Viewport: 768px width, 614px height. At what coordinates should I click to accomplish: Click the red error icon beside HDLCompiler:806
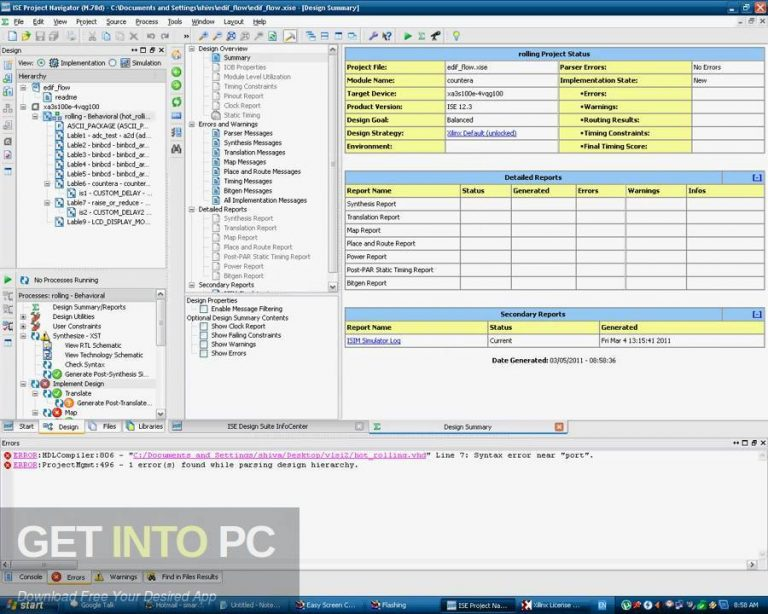click(7, 455)
